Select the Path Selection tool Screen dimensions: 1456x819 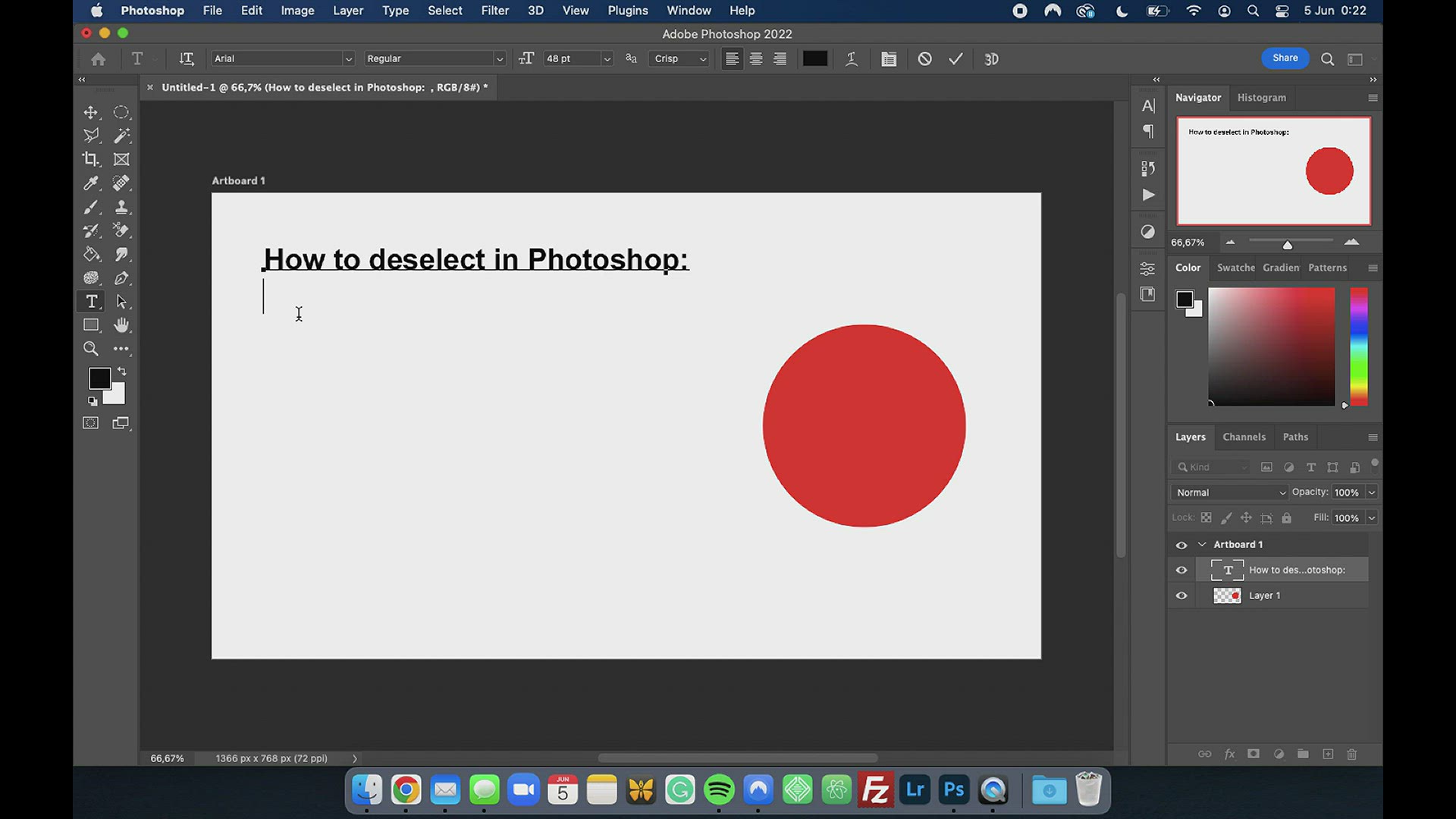pos(121,302)
